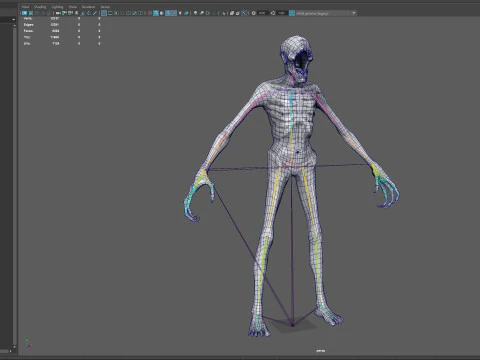Screen dimensions: 480x360
Task: Select the rig root control between the feet
Action: (x=292, y=325)
